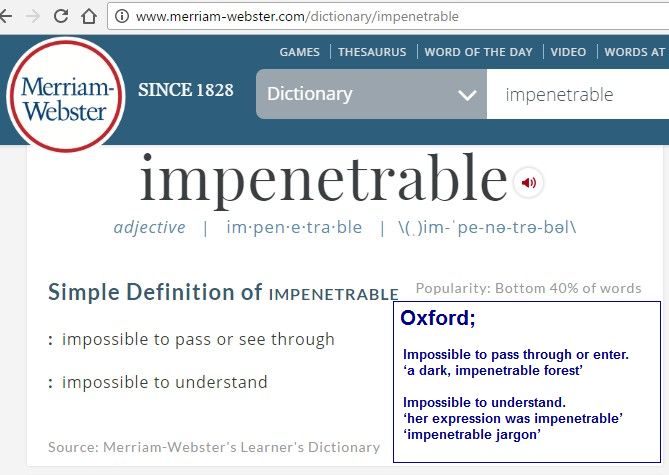Open the Video menu item
This screenshot has width=669, height=475.
pos(568,52)
